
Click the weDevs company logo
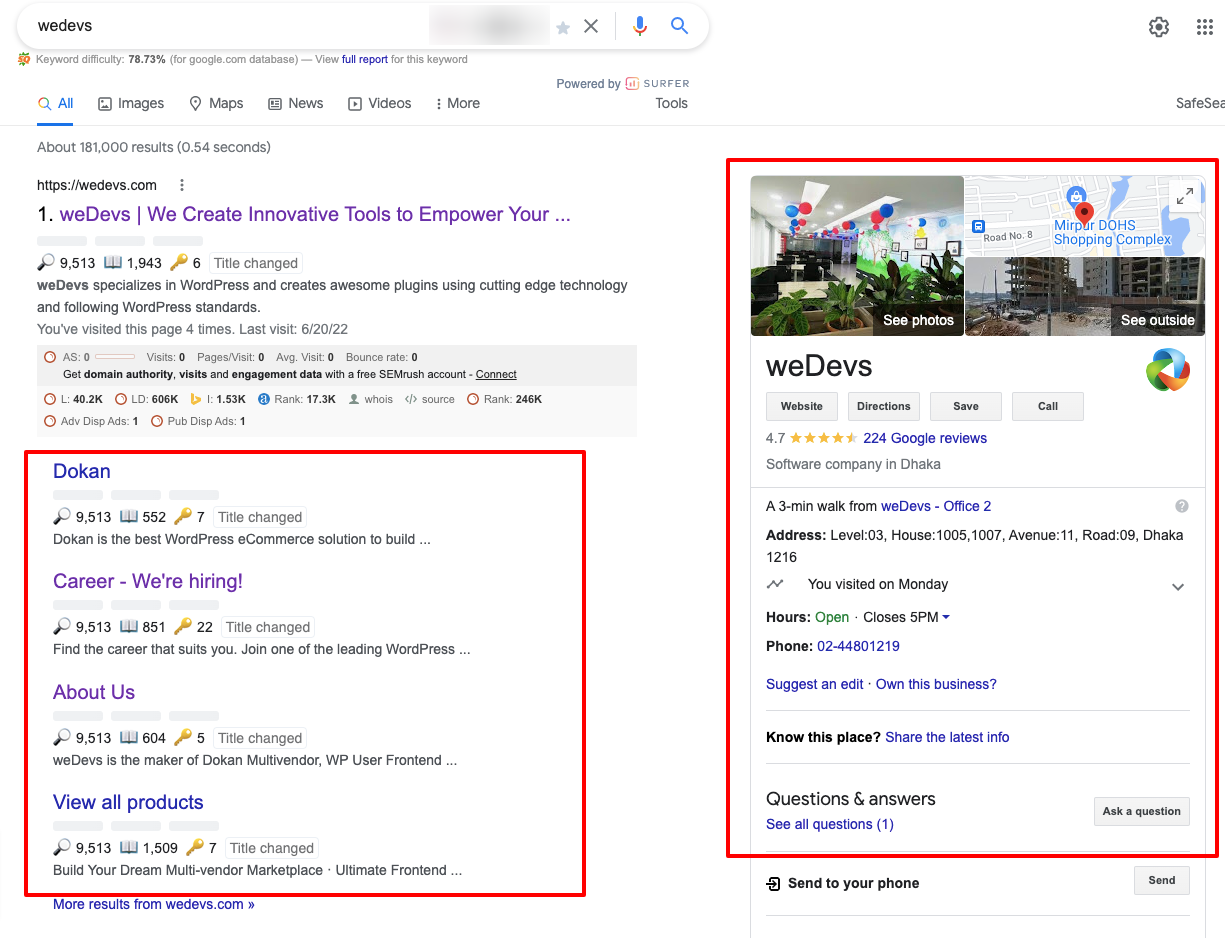pos(1168,370)
